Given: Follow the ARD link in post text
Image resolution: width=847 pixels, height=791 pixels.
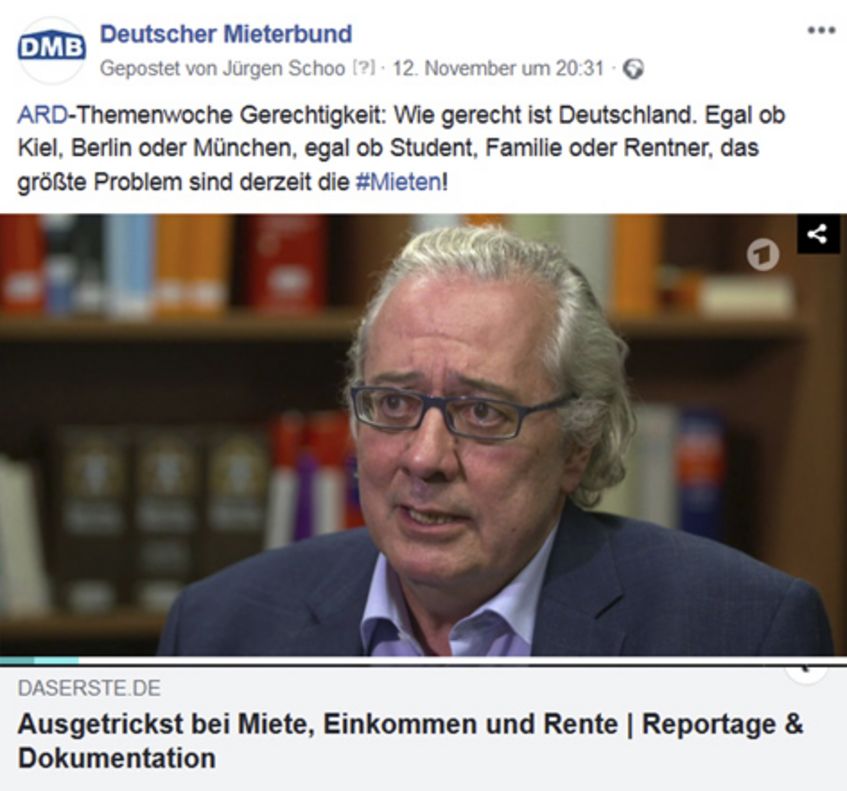Looking at the screenshot, I should (43, 115).
